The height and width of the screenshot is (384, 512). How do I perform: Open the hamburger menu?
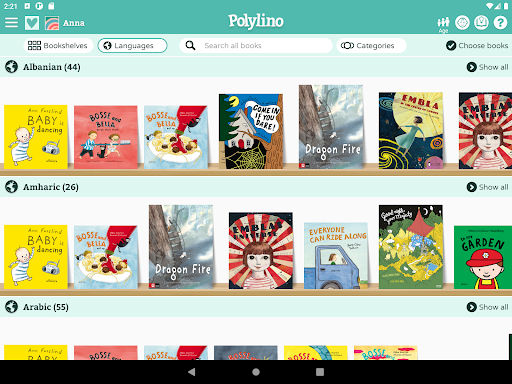[x=11, y=23]
